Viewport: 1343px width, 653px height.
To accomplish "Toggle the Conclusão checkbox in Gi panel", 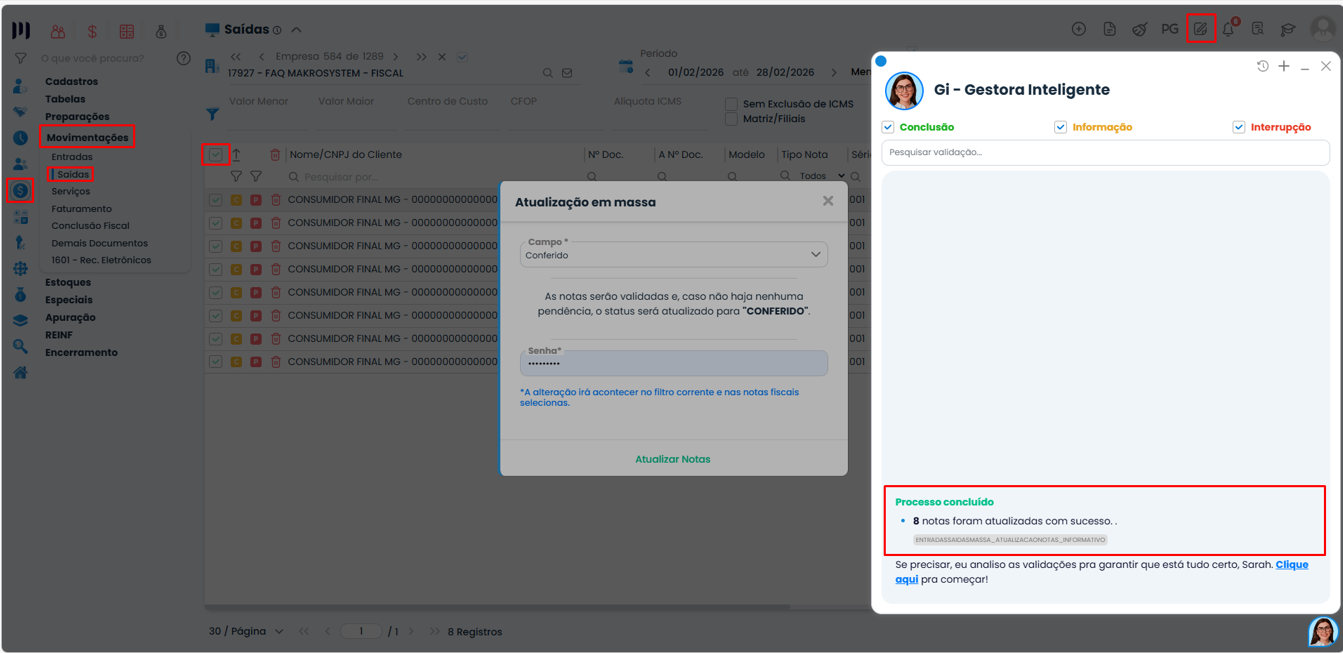I will coord(888,127).
